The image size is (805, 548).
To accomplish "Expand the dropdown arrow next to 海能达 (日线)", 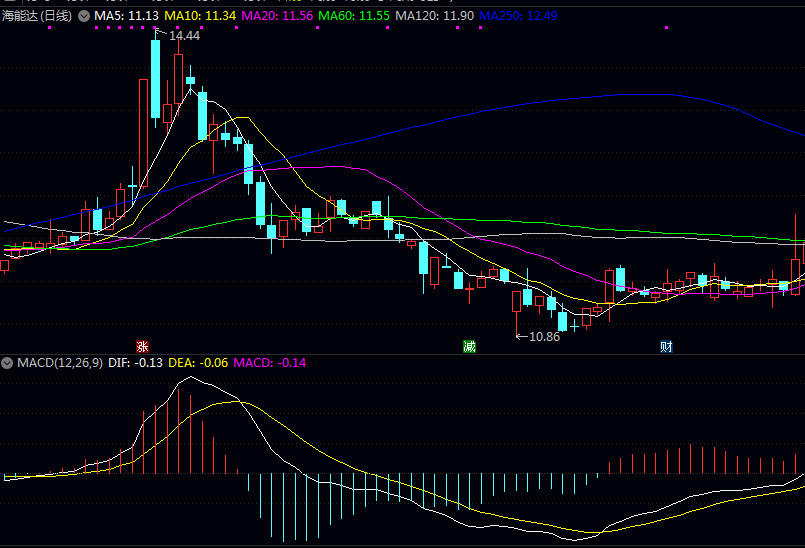I will pos(83,16).
